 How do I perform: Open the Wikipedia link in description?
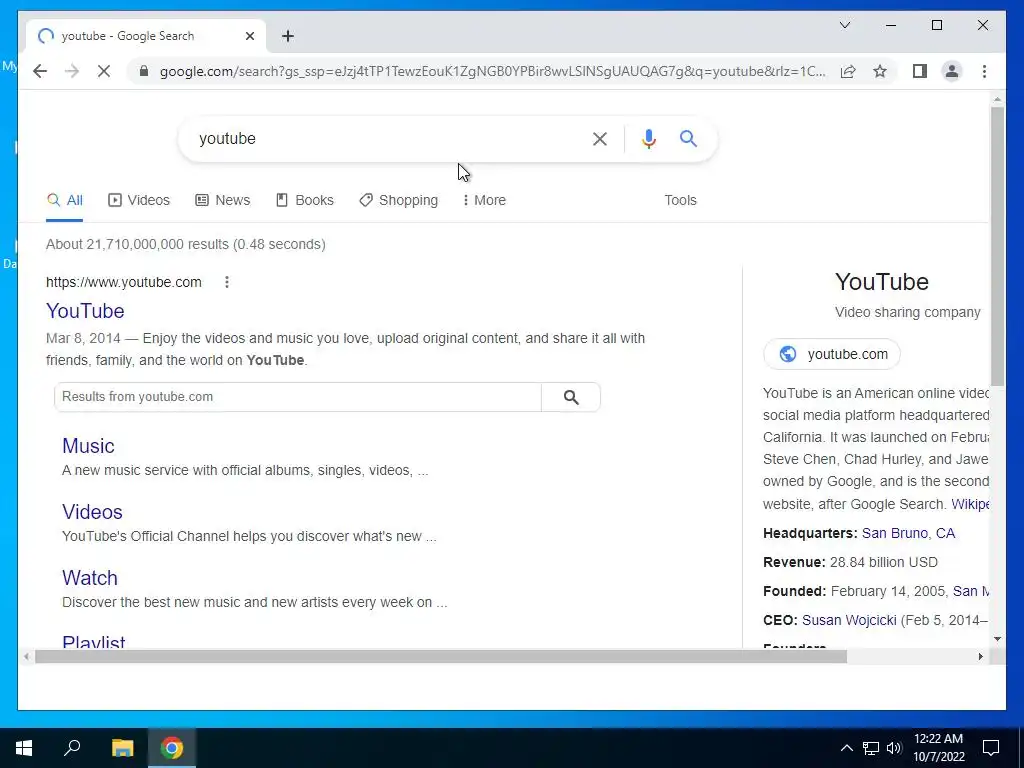[970, 504]
